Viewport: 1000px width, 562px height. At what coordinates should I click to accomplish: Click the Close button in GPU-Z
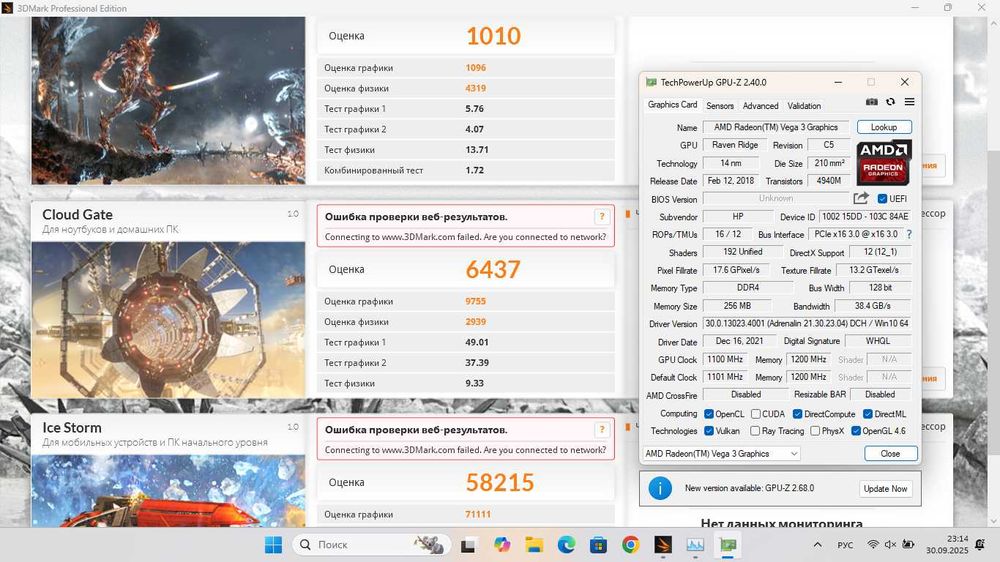[890, 454]
